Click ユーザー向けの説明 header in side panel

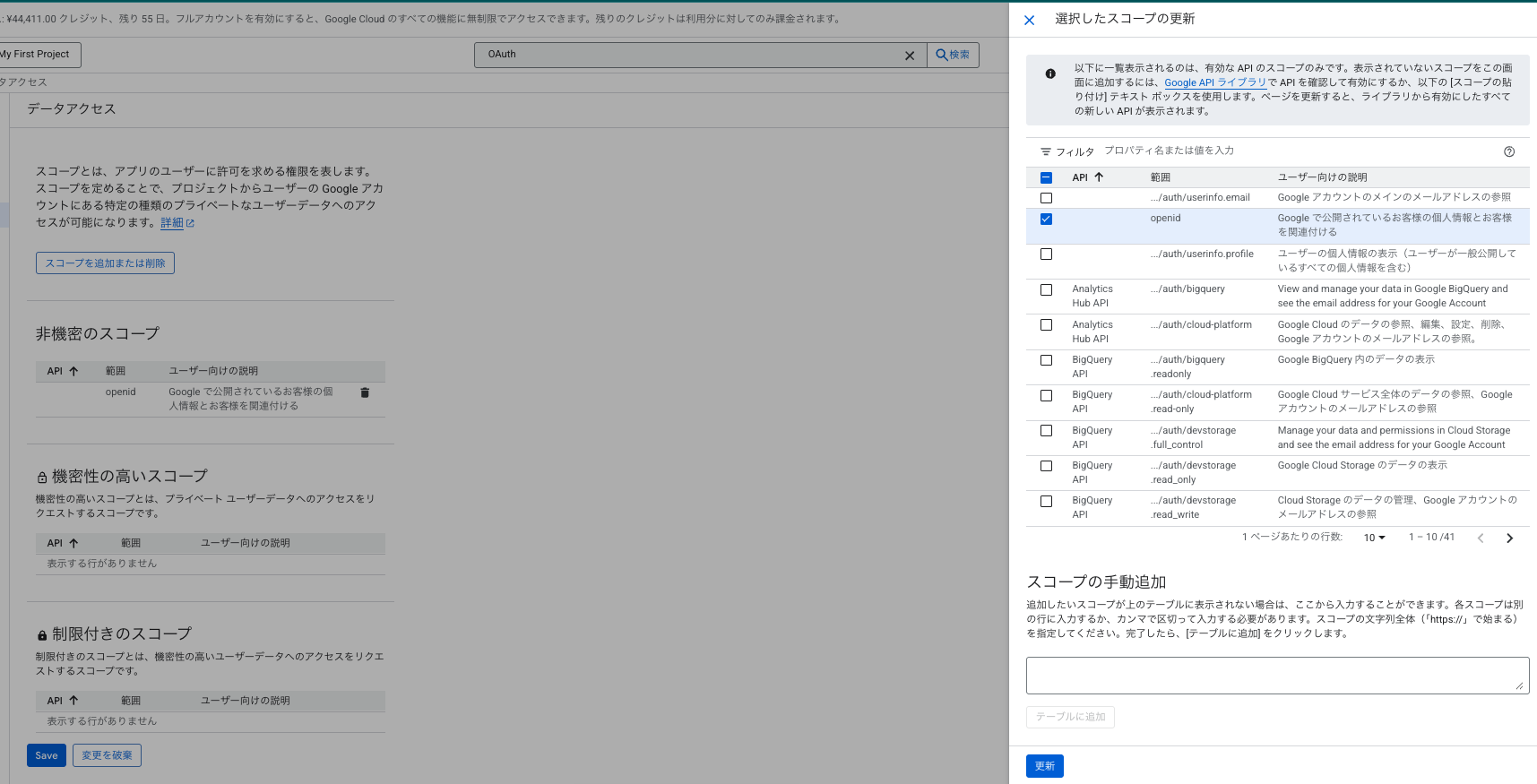pyautogui.click(x=1322, y=177)
